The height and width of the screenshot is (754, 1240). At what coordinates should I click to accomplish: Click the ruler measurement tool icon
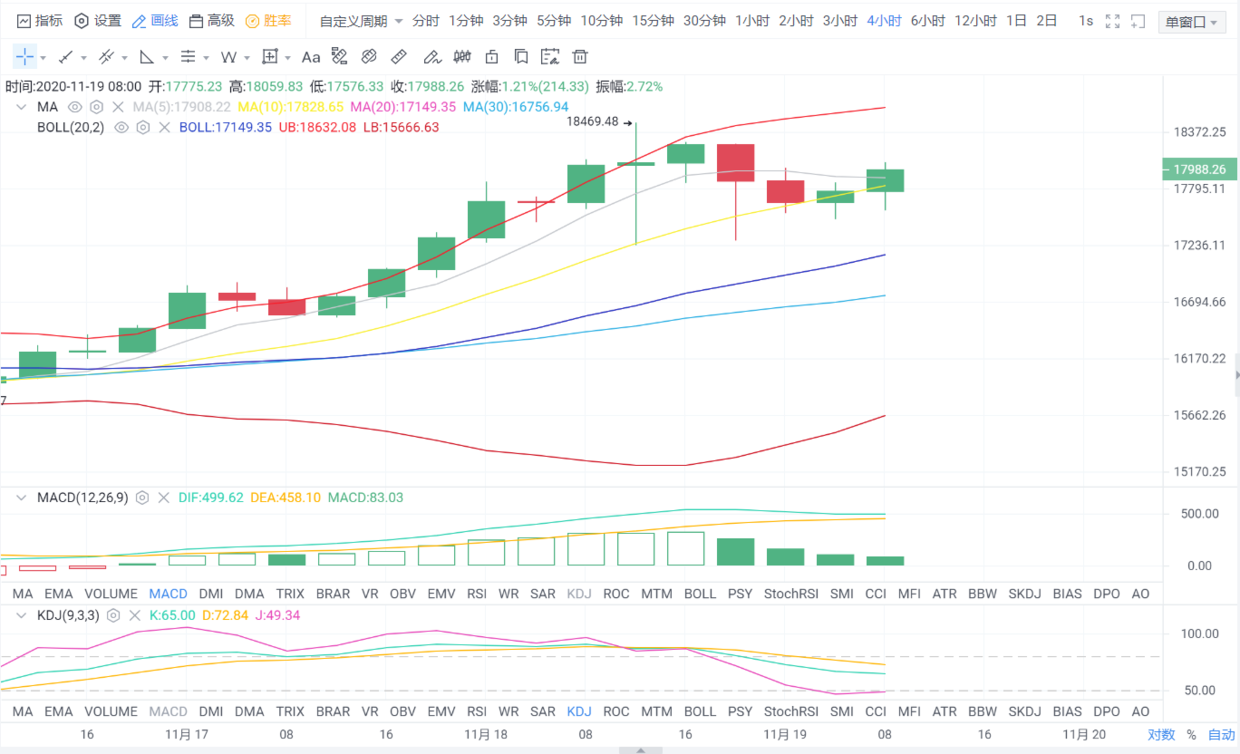(398, 57)
